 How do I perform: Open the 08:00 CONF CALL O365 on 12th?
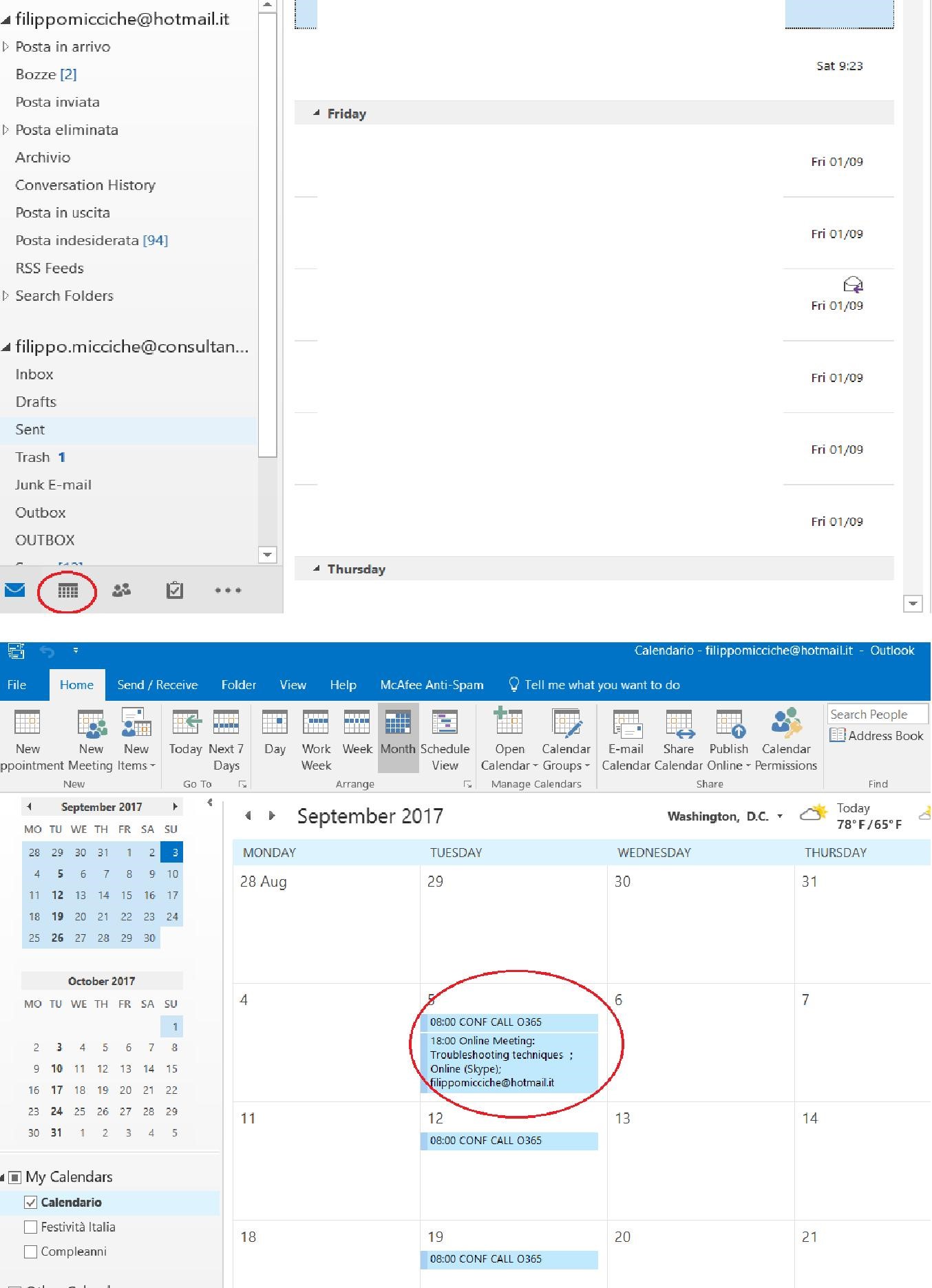tap(509, 1141)
